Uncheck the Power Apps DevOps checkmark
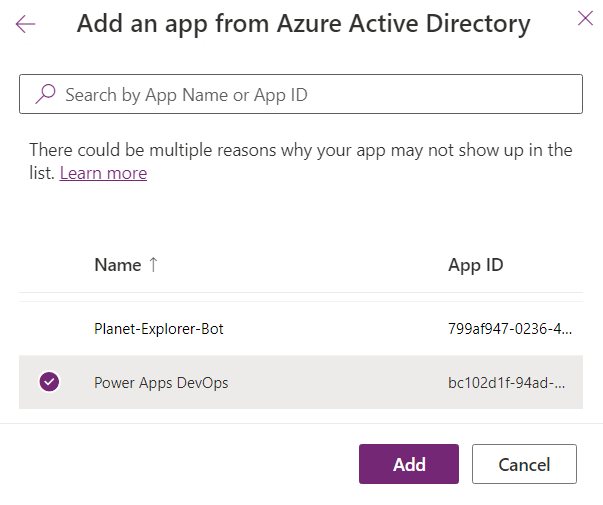The image size is (603, 505). pos(49,382)
